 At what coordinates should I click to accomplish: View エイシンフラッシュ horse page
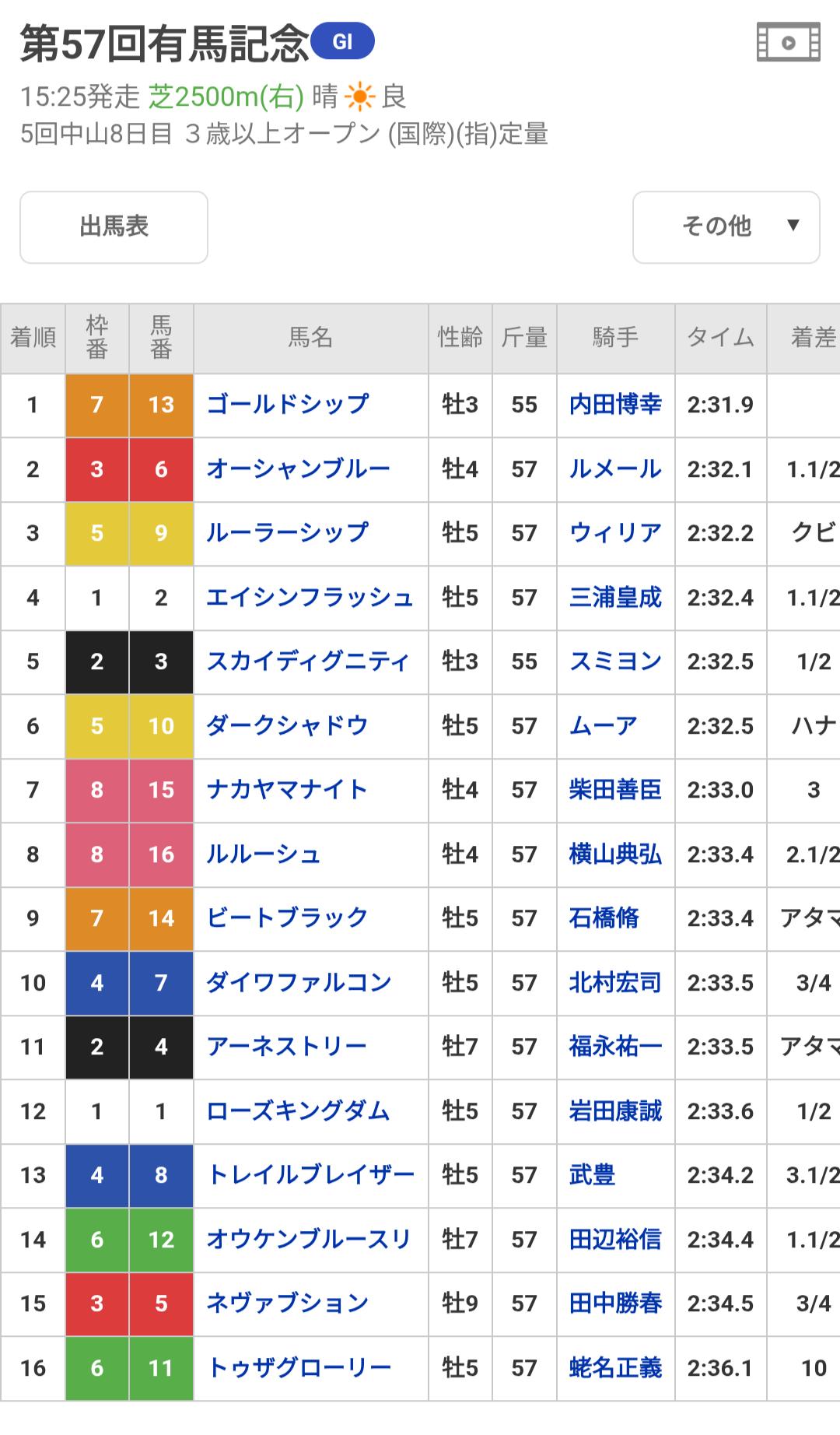click(x=310, y=598)
